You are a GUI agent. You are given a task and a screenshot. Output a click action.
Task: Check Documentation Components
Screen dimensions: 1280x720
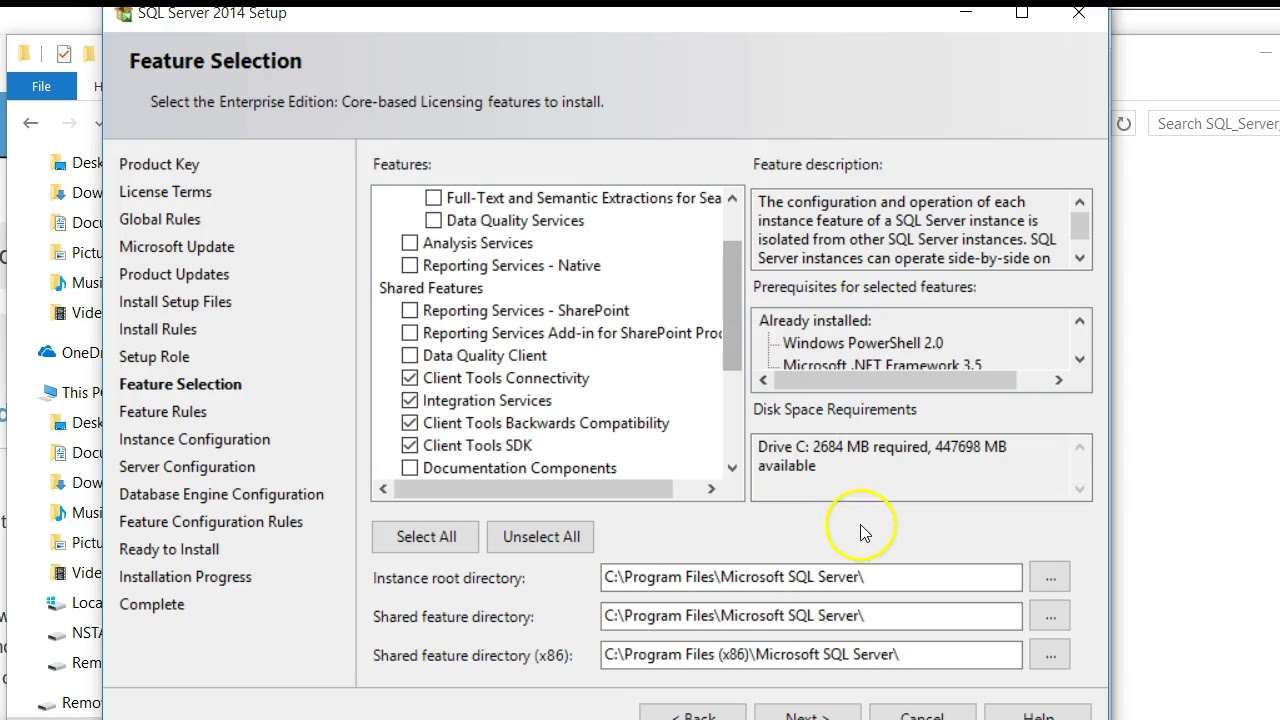tap(410, 468)
